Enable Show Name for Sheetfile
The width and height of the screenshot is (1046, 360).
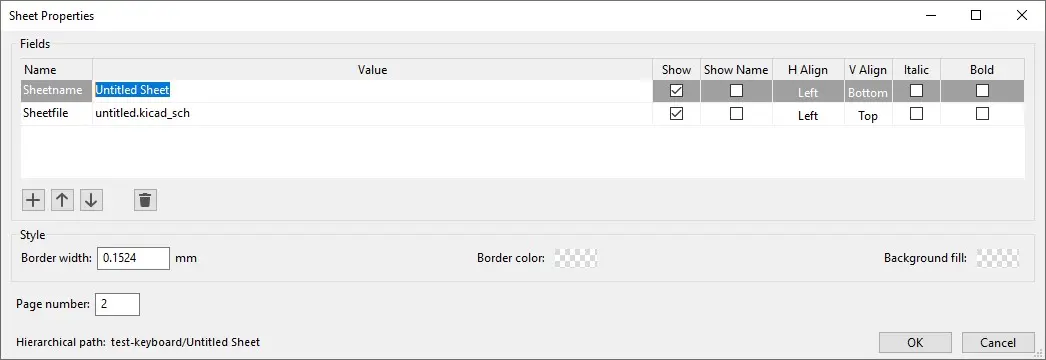coord(736,114)
